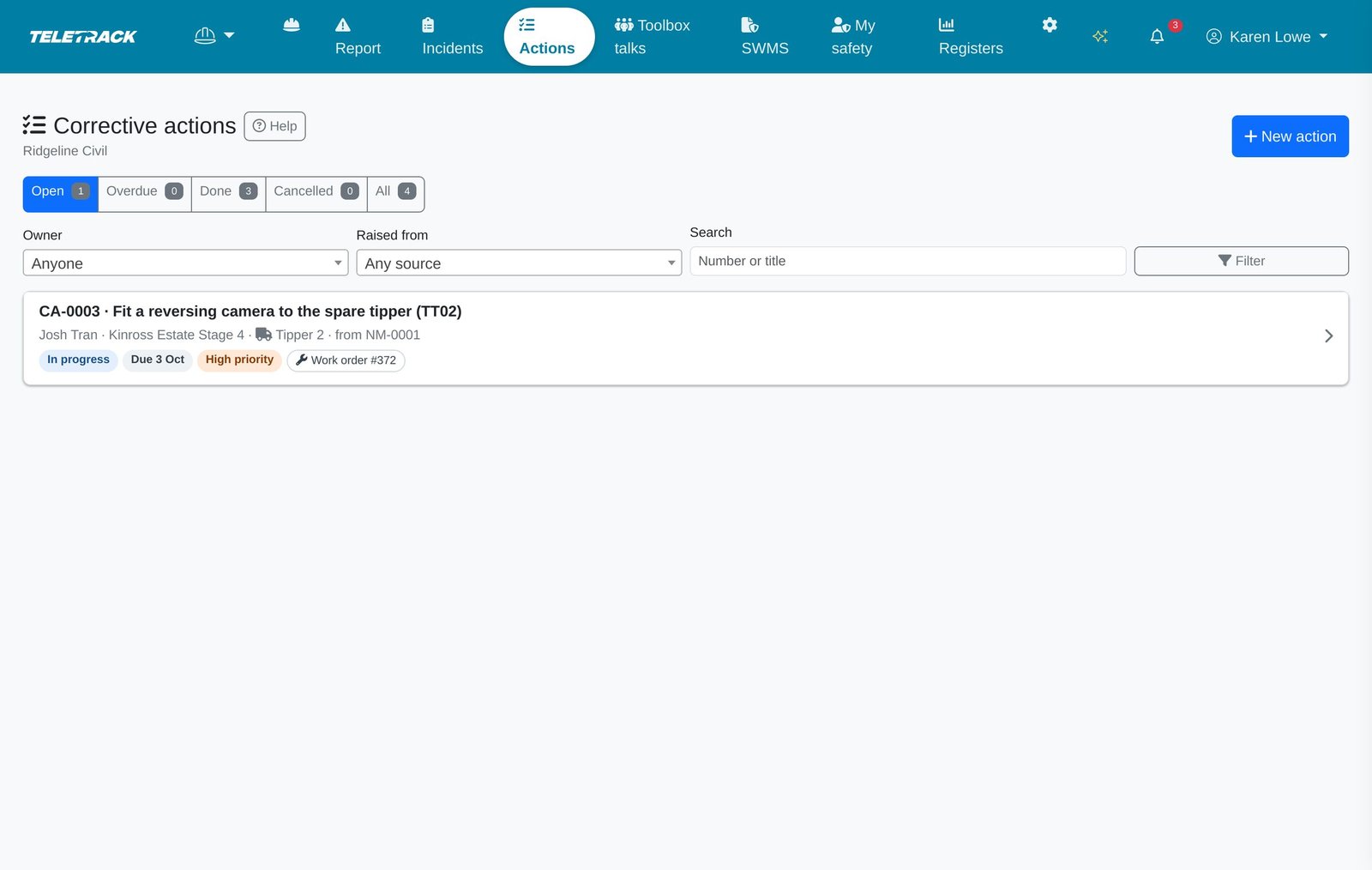This screenshot has height=870, width=1372.
Task: Open My safety section
Action: click(853, 36)
